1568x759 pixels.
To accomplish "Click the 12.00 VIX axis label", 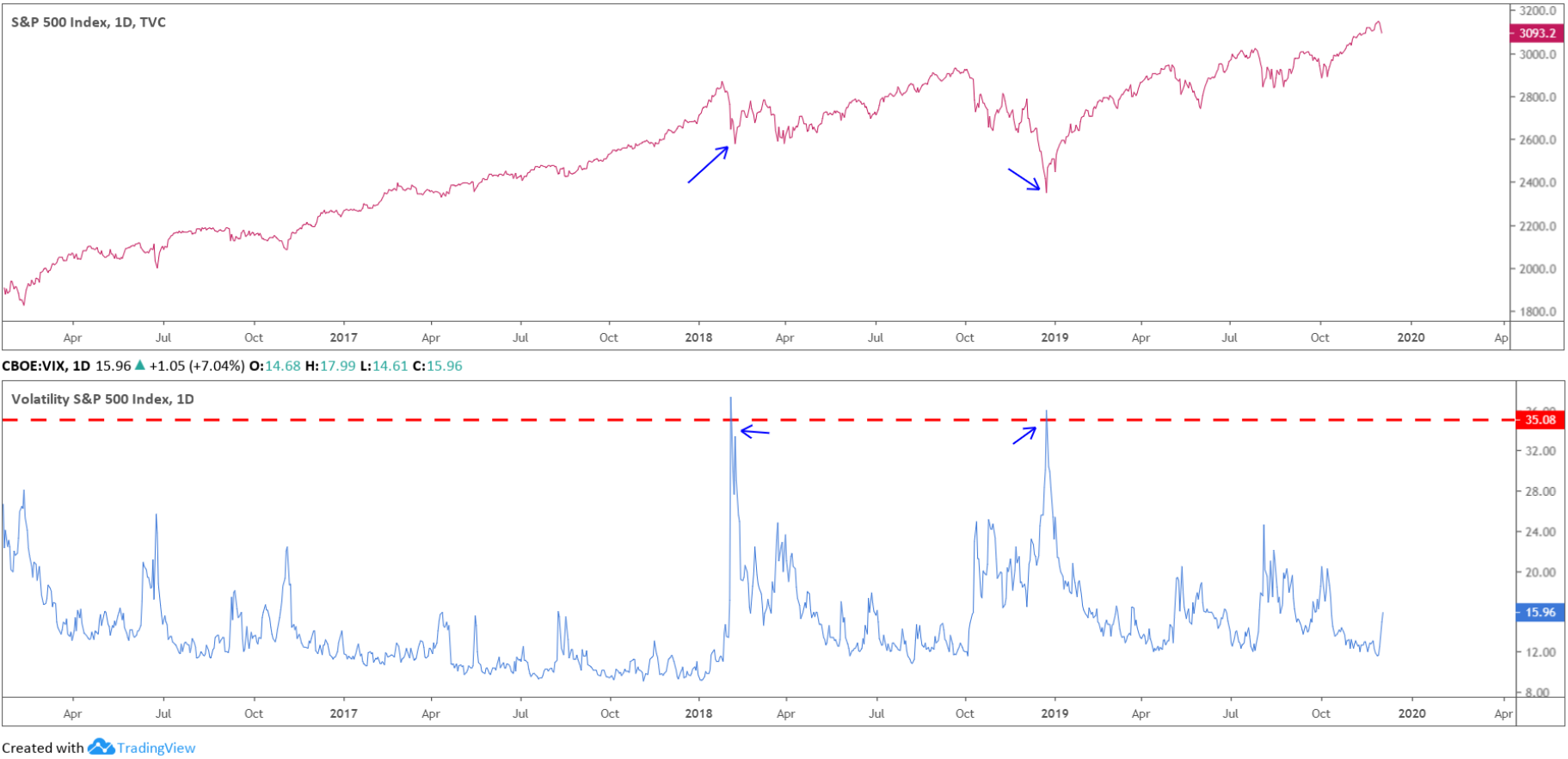I will (1540, 652).
